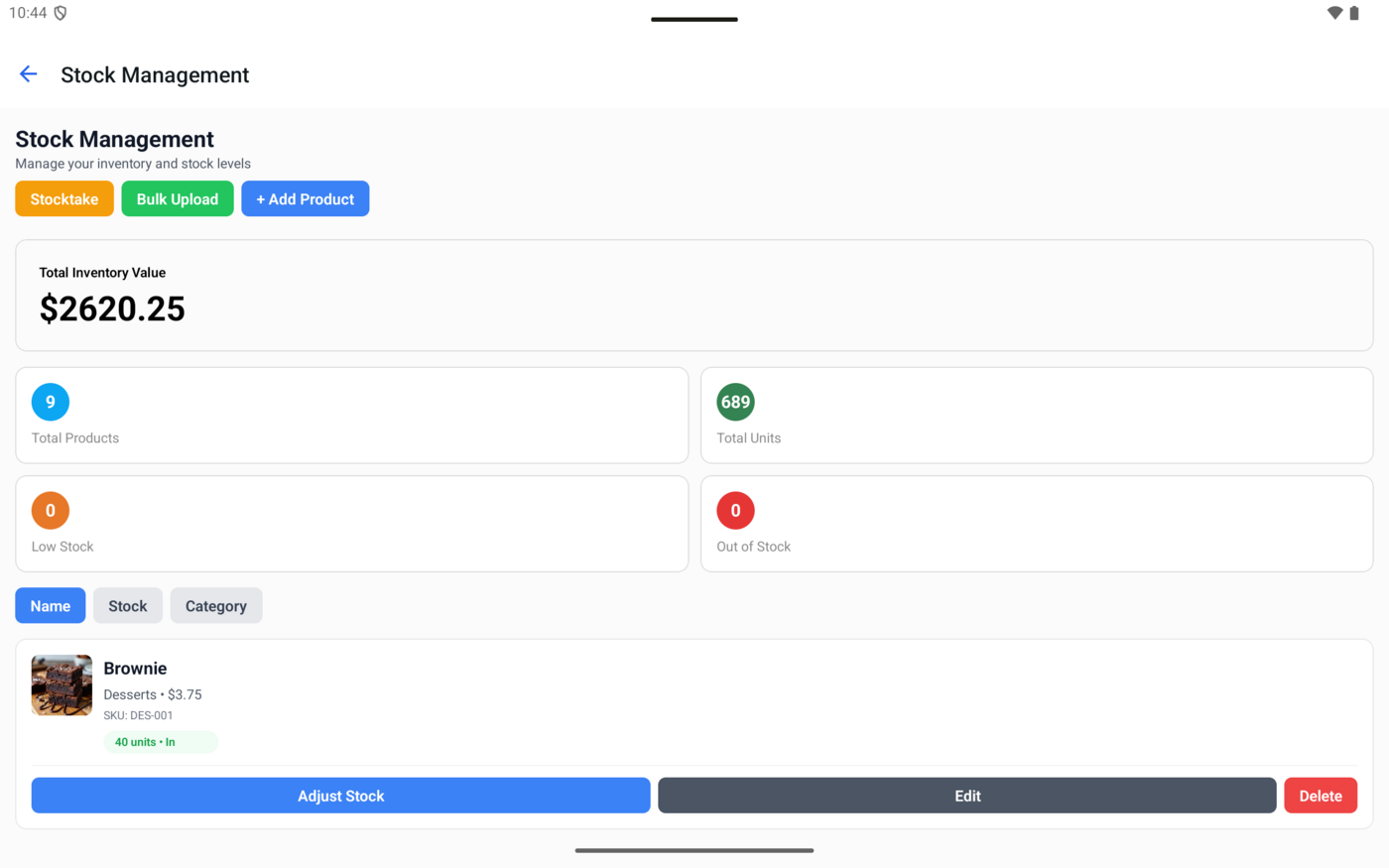Tap the blue Total Products count badge

click(x=51, y=402)
